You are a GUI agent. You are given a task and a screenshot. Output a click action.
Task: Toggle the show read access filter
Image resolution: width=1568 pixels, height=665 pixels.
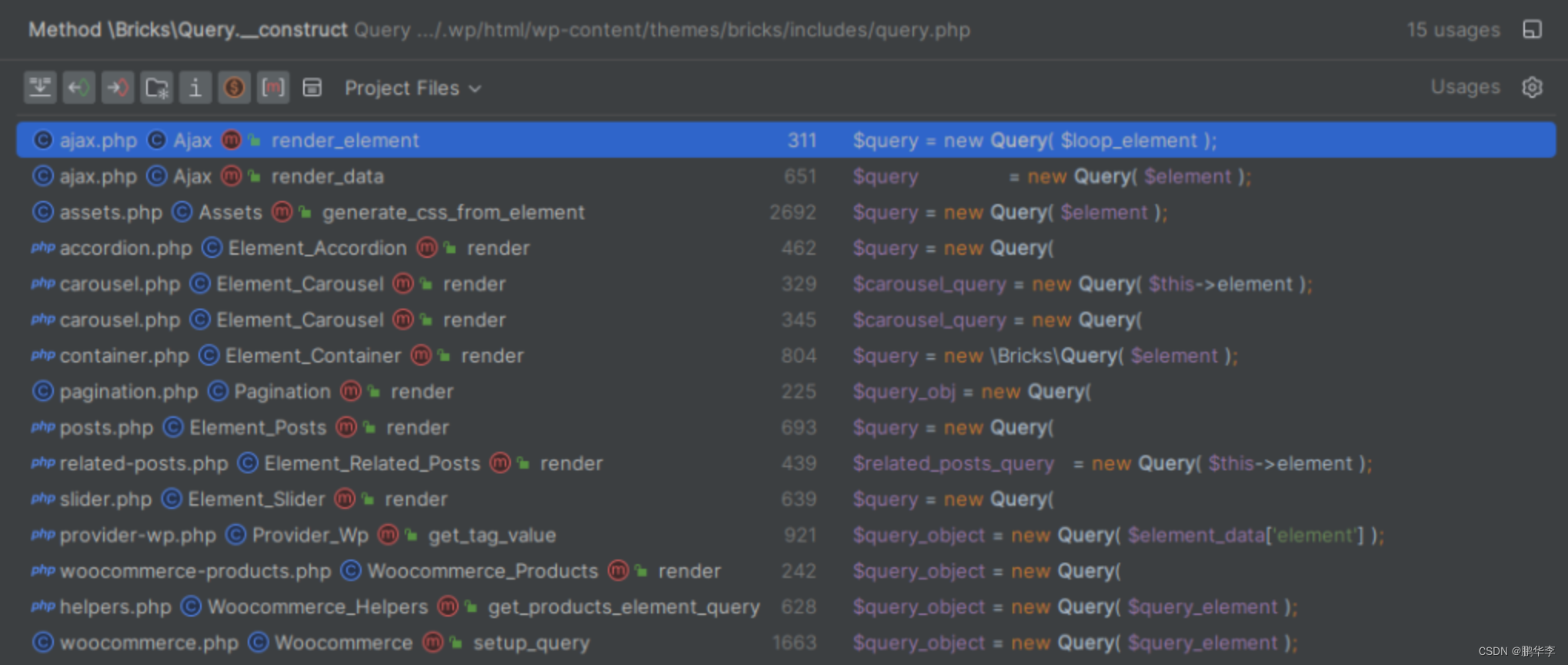78,88
